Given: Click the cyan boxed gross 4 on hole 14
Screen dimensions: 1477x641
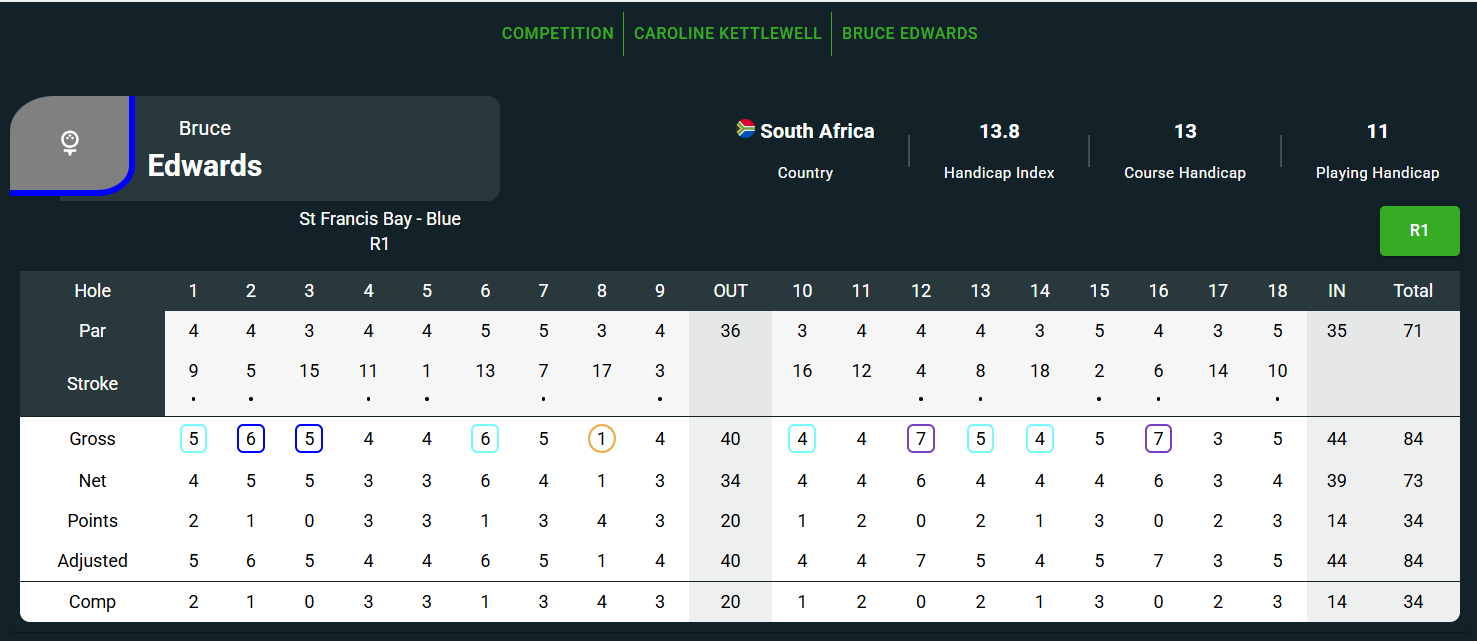Looking at the screenshot, I should 1040,439.
